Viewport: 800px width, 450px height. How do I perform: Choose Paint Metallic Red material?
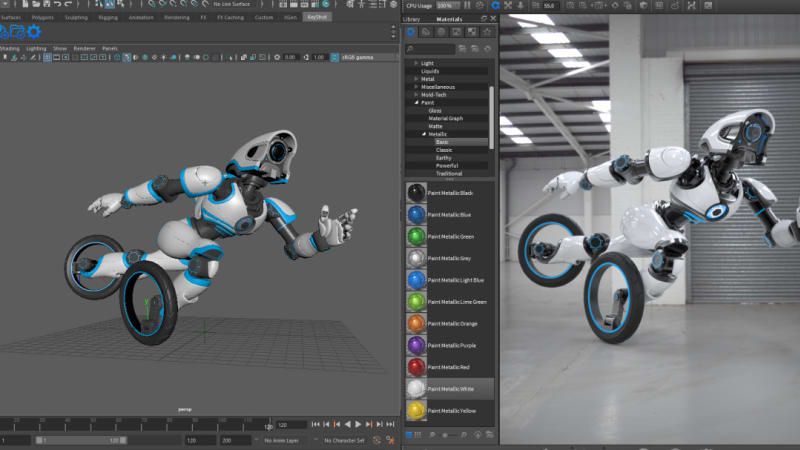[x=449, y=367]
